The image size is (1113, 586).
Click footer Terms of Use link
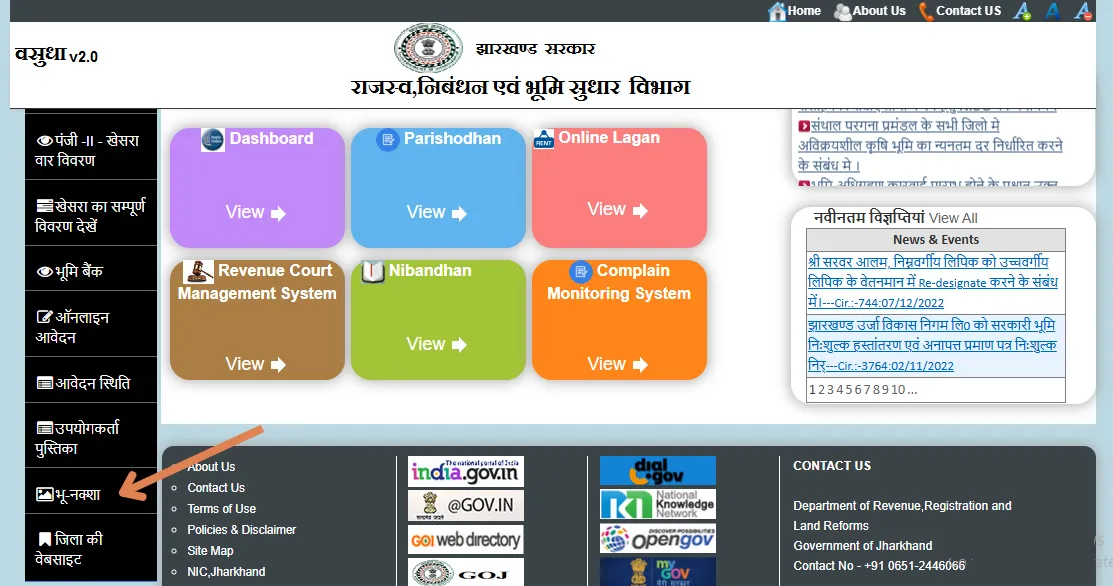pyautogui.click(x=221, y=509)
